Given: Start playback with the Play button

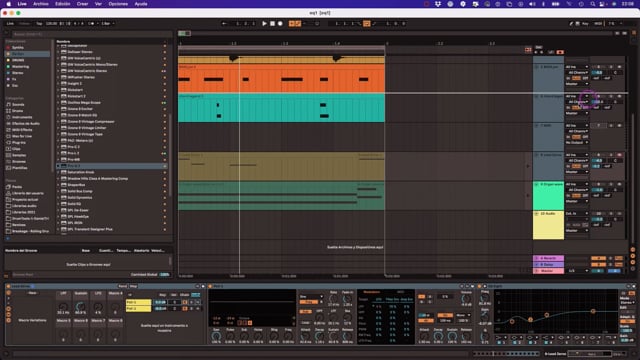Looking at the screenshot, I should [264, 24].
